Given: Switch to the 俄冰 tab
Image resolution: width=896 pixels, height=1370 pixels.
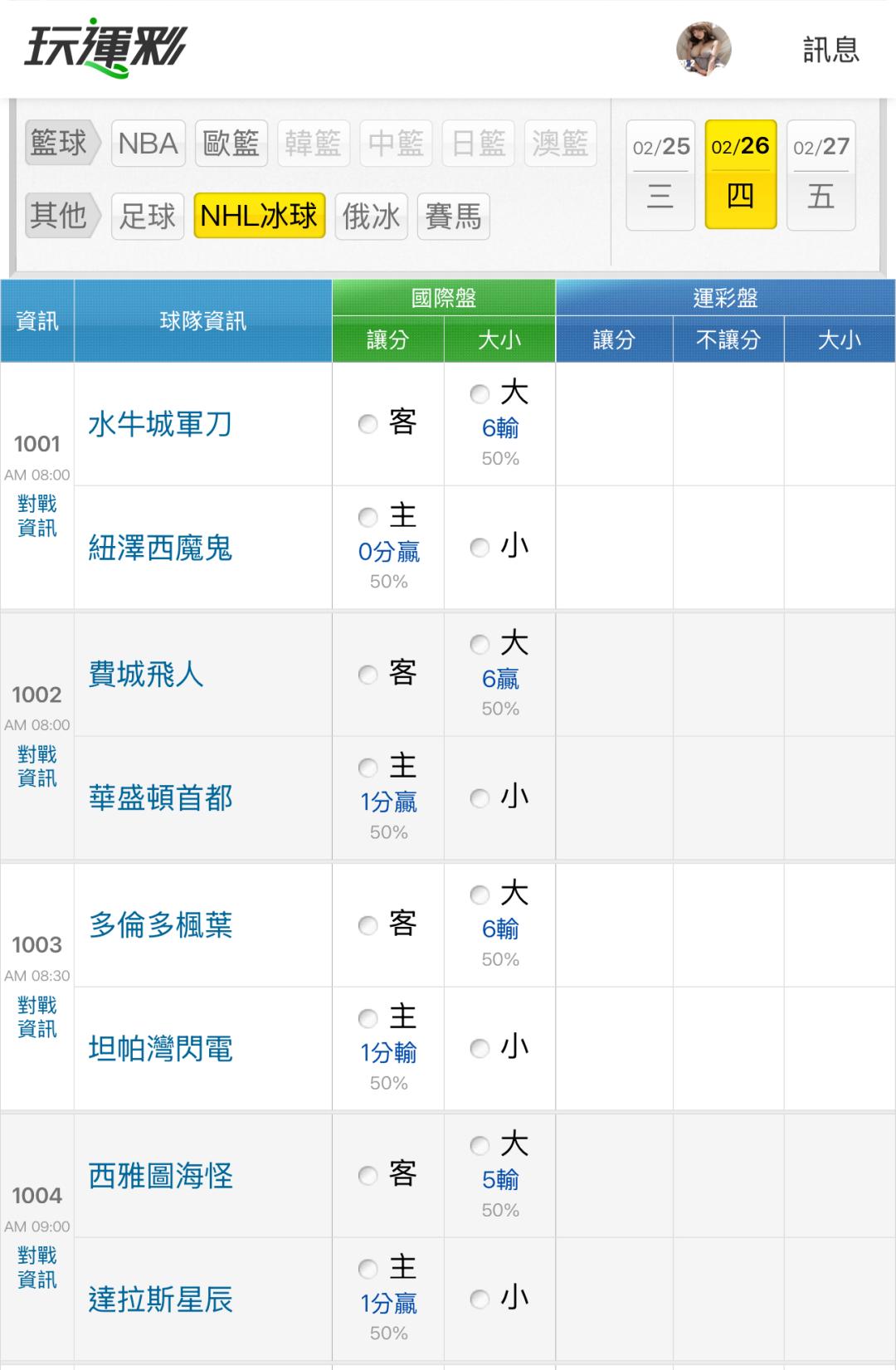Looking at the screenshot, I should pyautogui.click(x=372, y=216).
